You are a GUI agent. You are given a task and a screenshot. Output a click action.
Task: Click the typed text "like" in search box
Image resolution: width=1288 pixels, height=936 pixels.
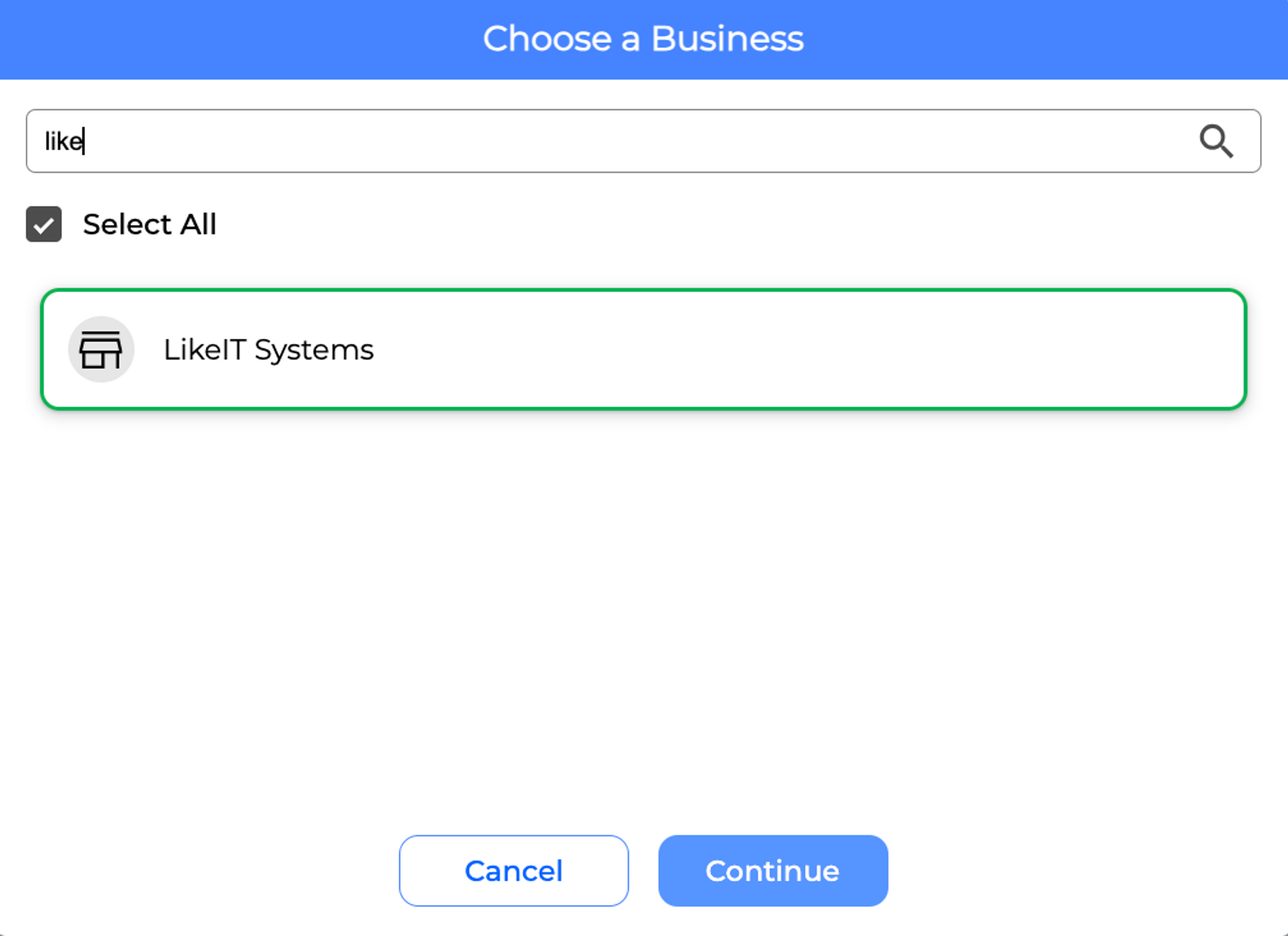(63, 142)
